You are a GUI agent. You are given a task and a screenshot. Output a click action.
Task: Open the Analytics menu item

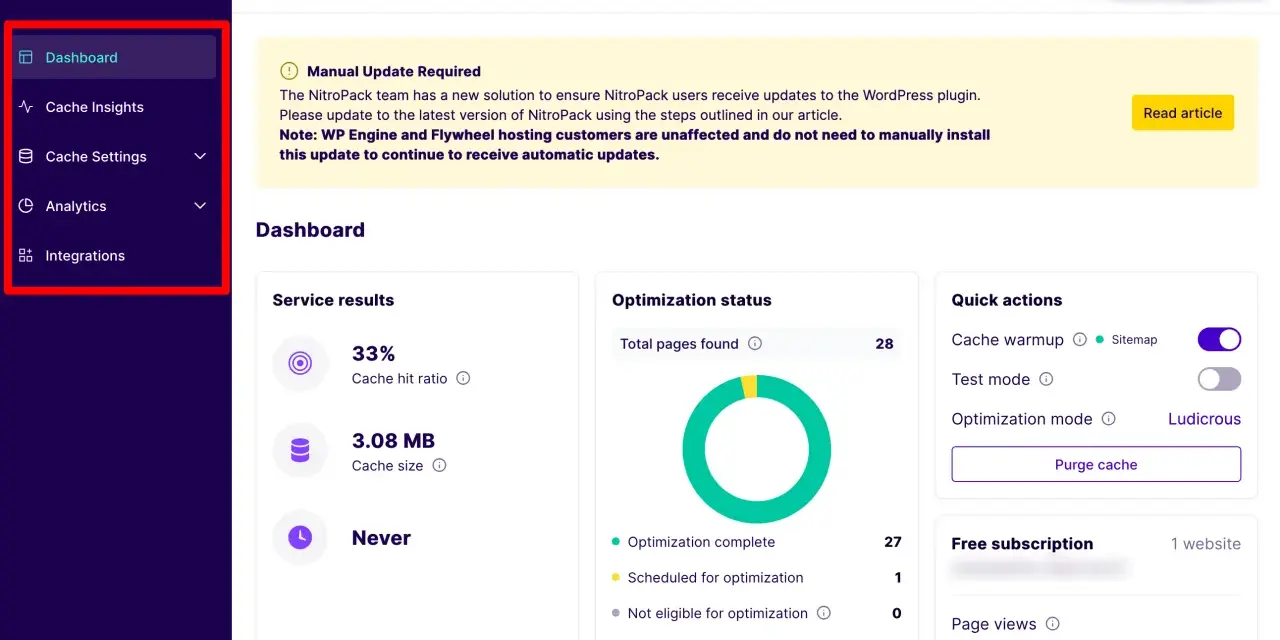tap(114, 206)
